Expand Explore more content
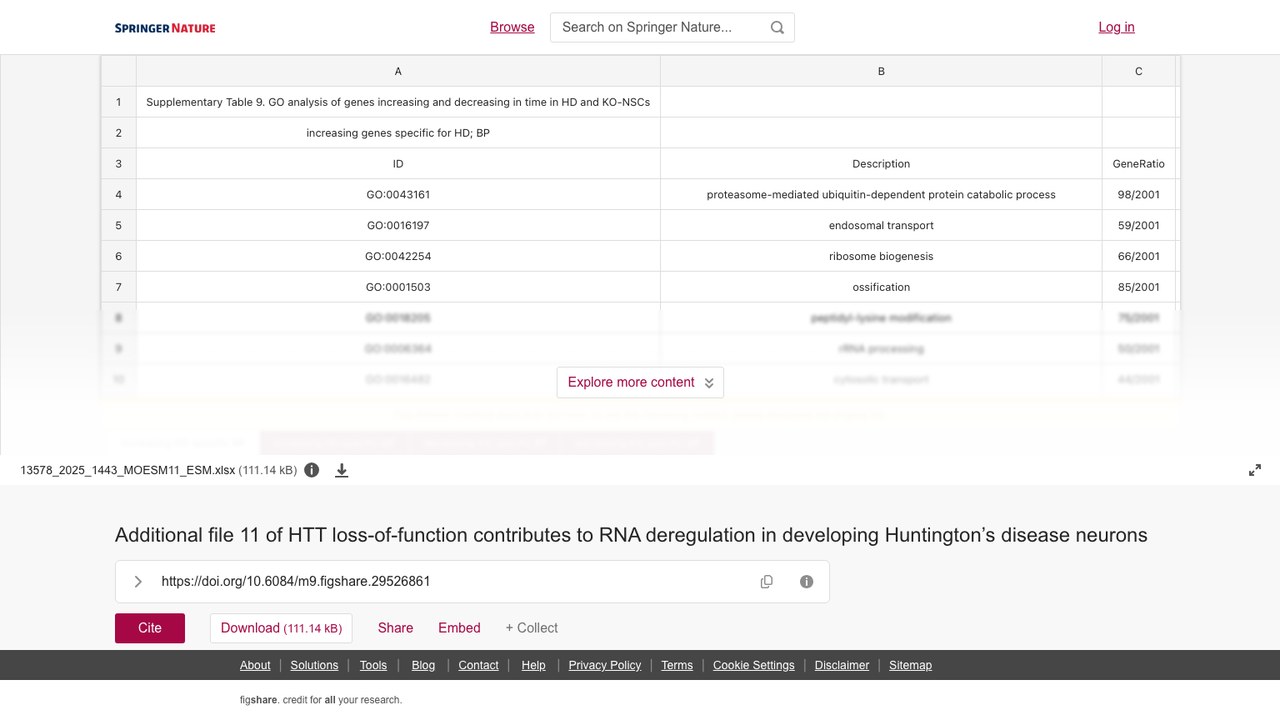The image size is (1280, 720). tap(640, 382)
